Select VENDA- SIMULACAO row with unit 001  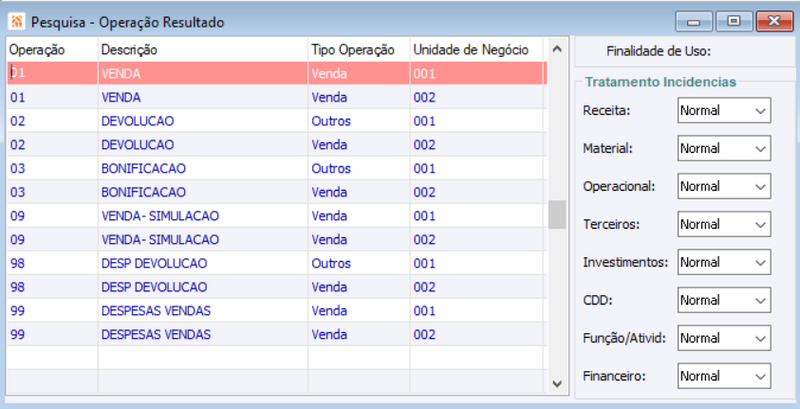pos(277,216)
